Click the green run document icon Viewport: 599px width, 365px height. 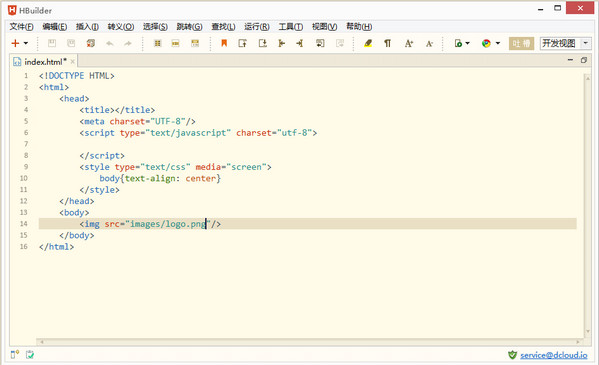point(458,43)
